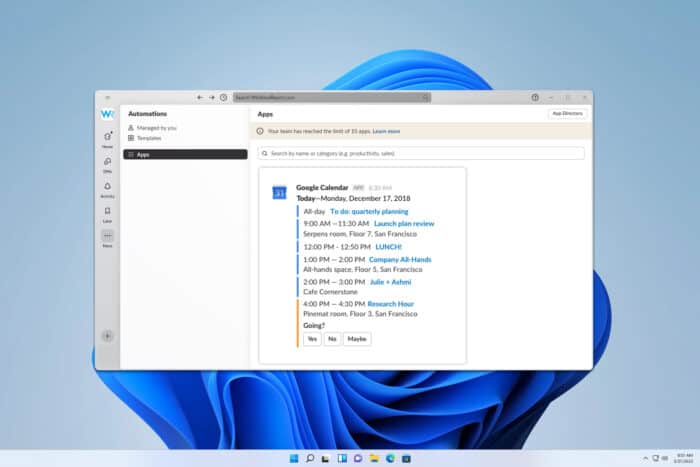700x467 pixels.
Task: Open DMs in the sidebar
Action: pyautogui.click(x=107, y=161)
